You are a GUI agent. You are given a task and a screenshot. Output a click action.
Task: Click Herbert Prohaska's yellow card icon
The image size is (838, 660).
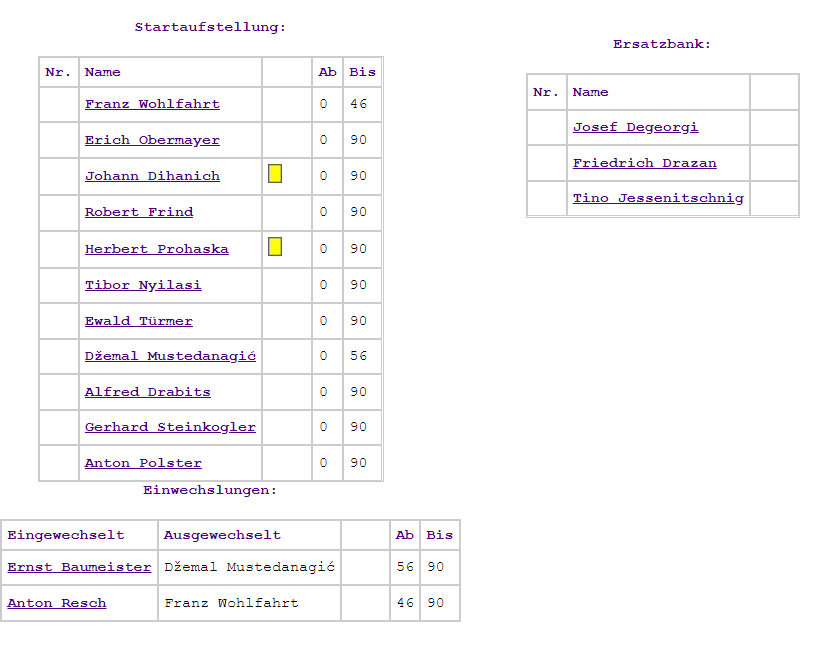point(275,247)
